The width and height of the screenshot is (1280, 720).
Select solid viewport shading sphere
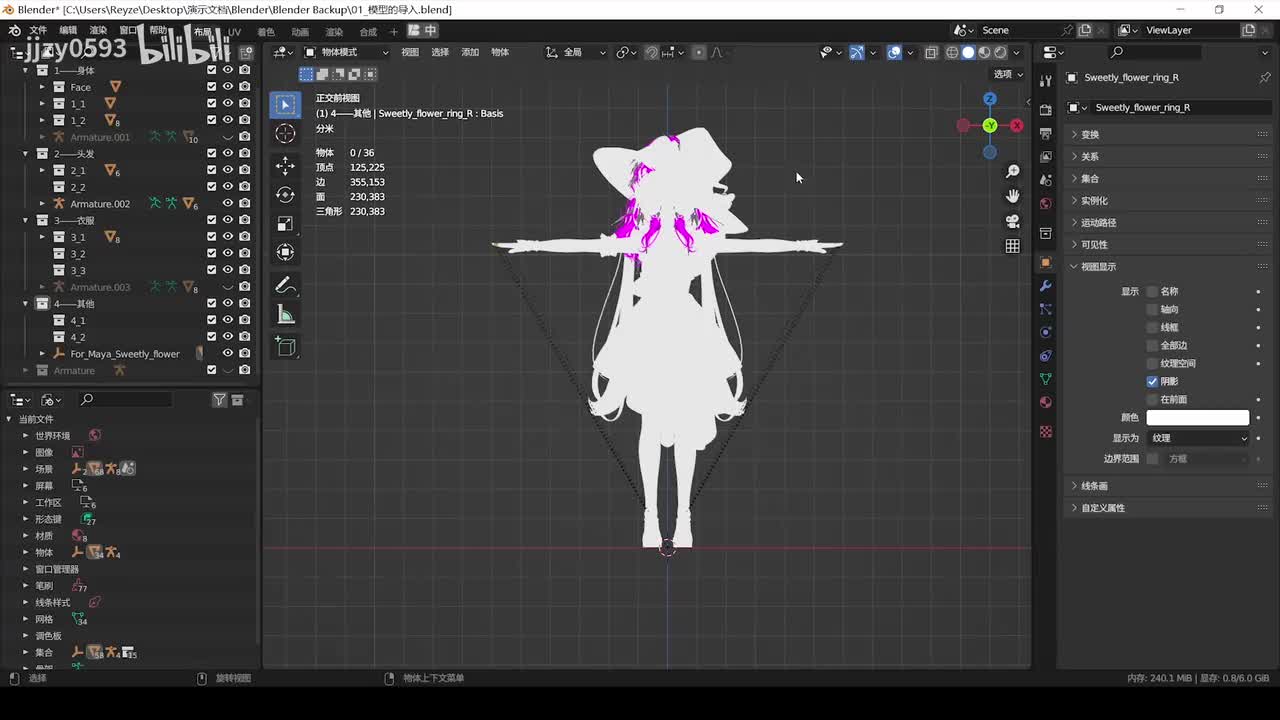pyautogui.click(x=968, y=53)
